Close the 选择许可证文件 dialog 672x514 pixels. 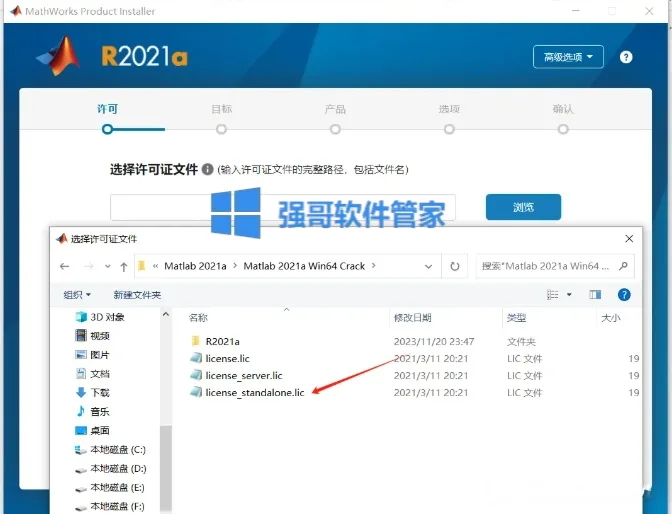click(x=629, y=239)
